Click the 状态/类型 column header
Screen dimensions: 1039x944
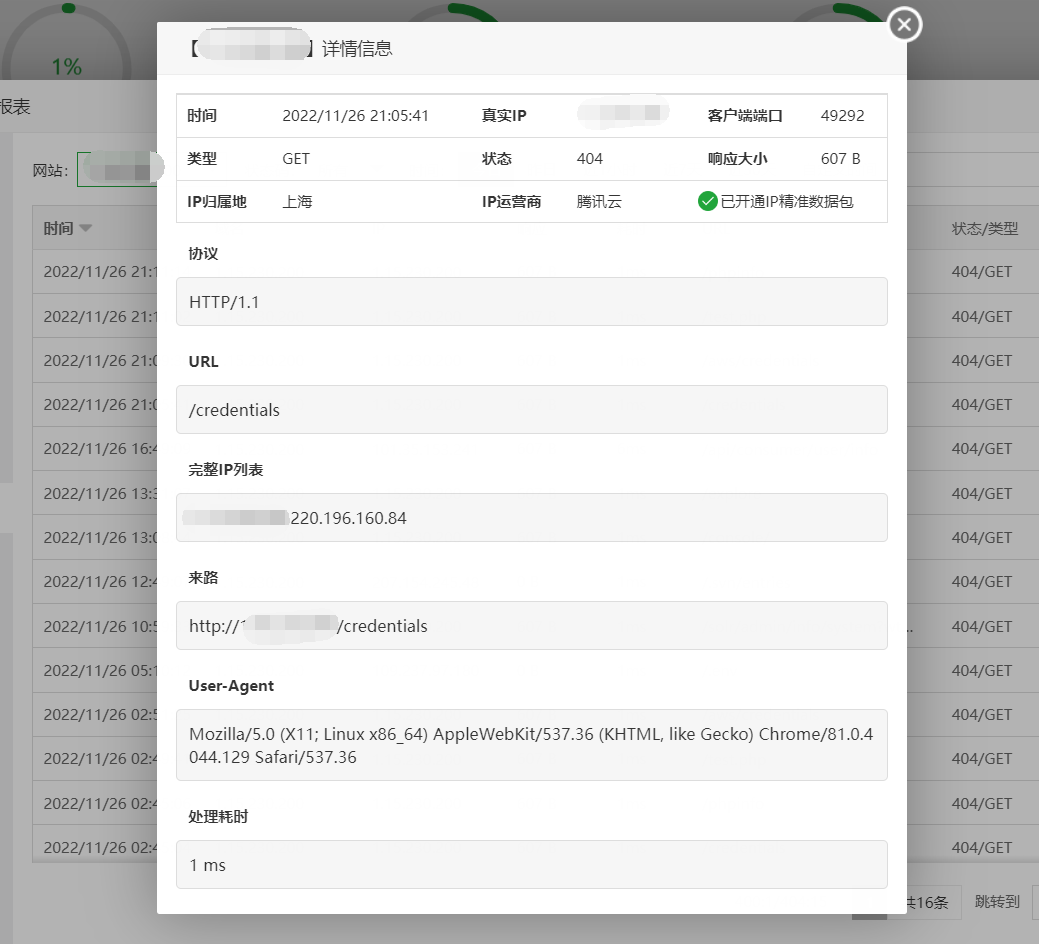(983, 228)
